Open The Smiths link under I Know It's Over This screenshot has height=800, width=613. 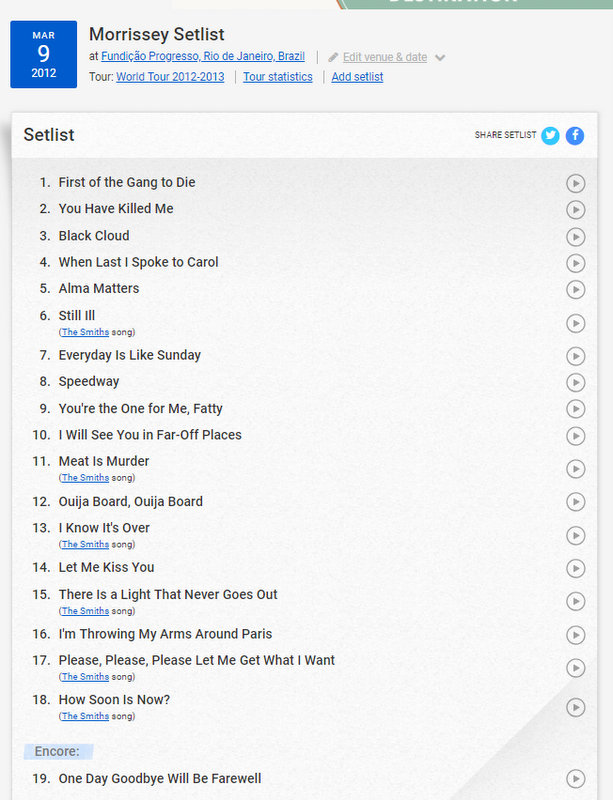tap(85, 544)
